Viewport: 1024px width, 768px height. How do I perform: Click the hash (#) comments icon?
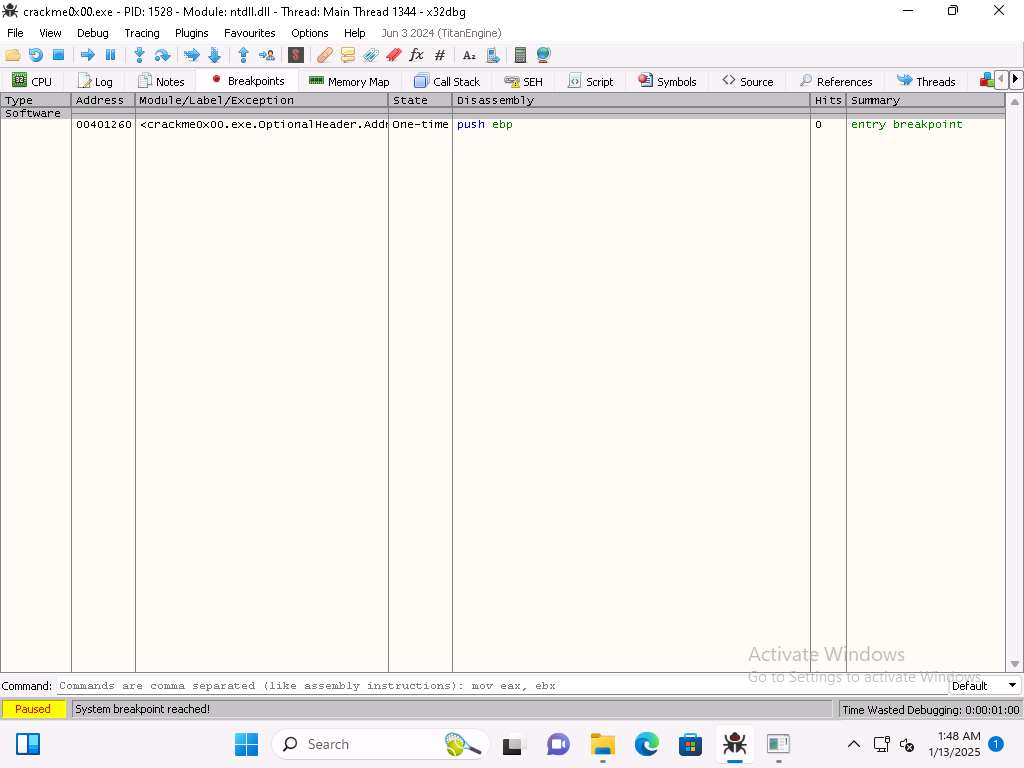click(439, 55)
